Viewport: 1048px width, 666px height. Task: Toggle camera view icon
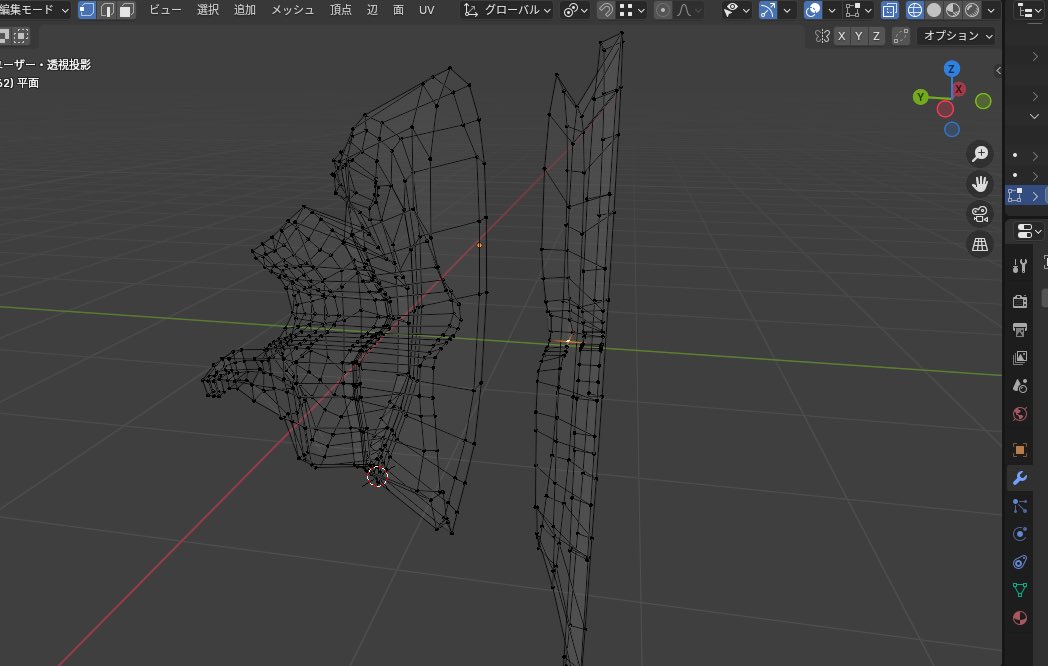980,214
